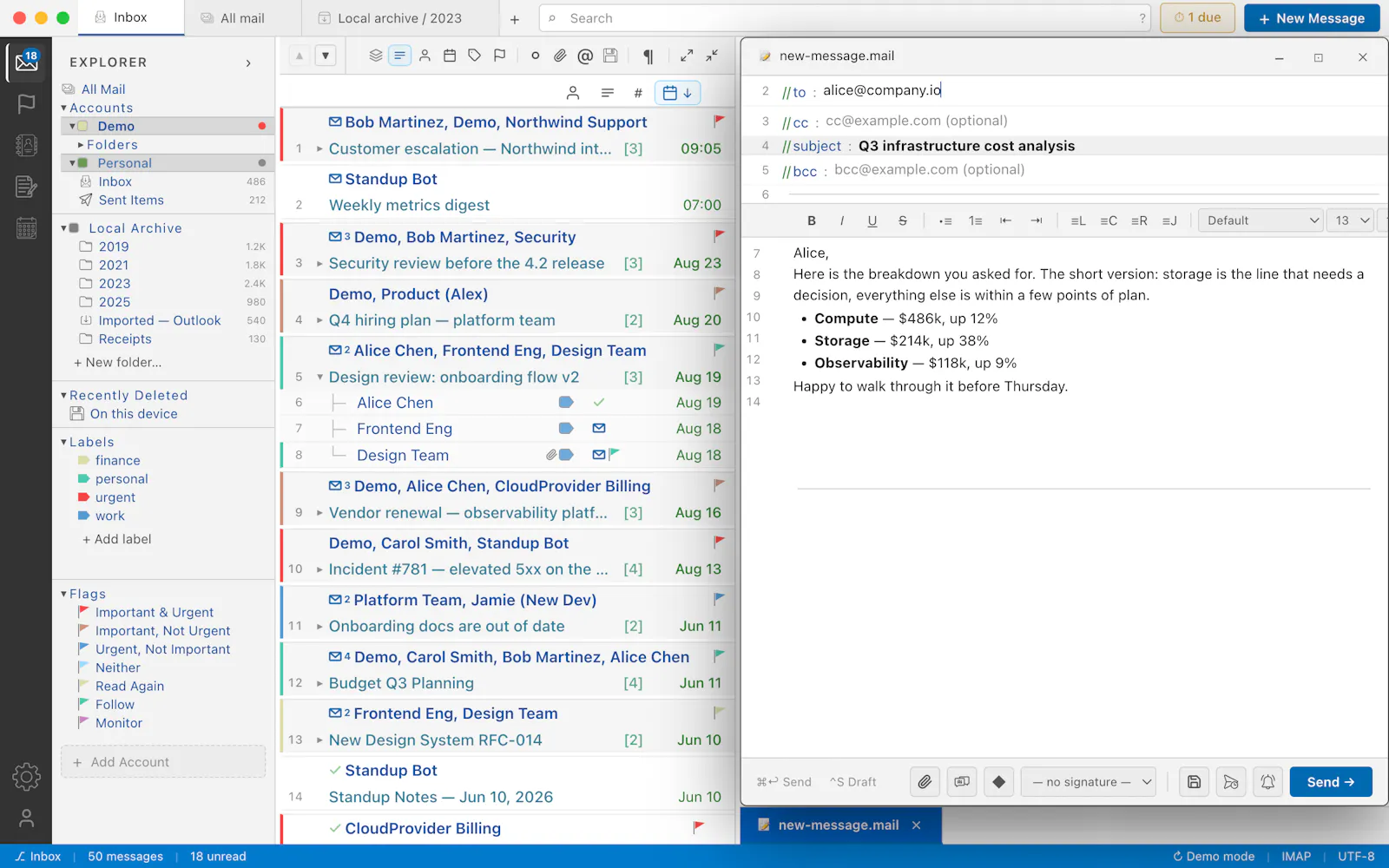1389x868 pixels.
Task: Filter by attachments paperclip in main toolbar
Action: tap(560, 56)
